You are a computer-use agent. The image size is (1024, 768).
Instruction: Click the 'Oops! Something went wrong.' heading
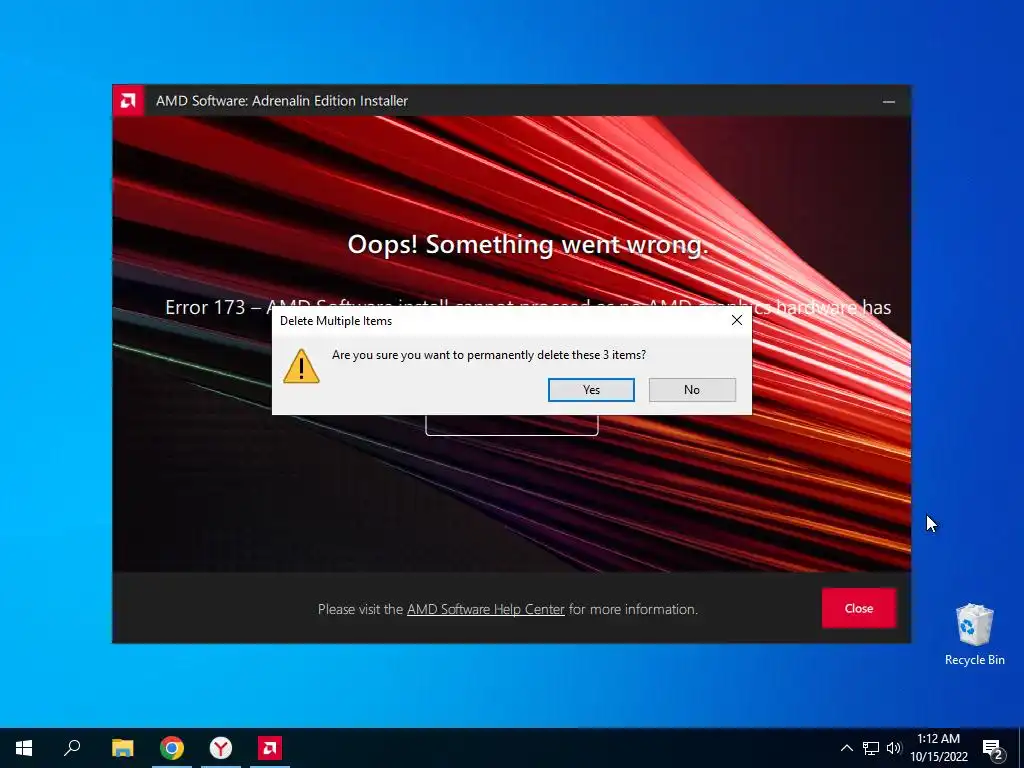click(528, 244)
